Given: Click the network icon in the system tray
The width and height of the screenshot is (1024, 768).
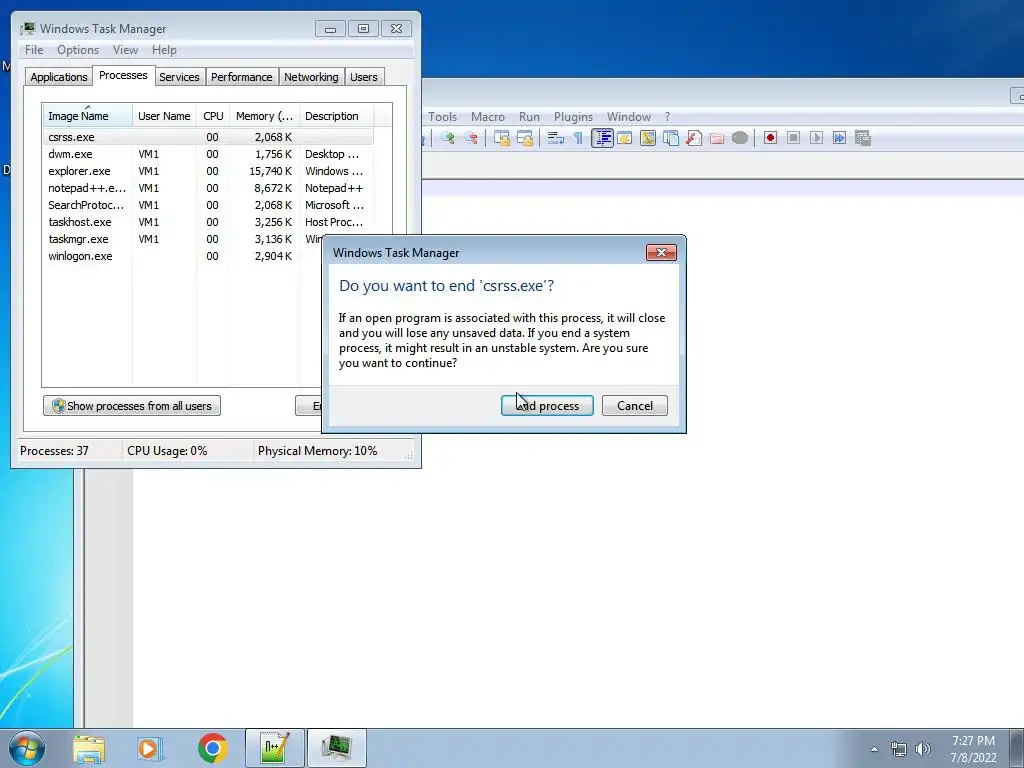Looking at the screenshot, I should pos(899,749).
